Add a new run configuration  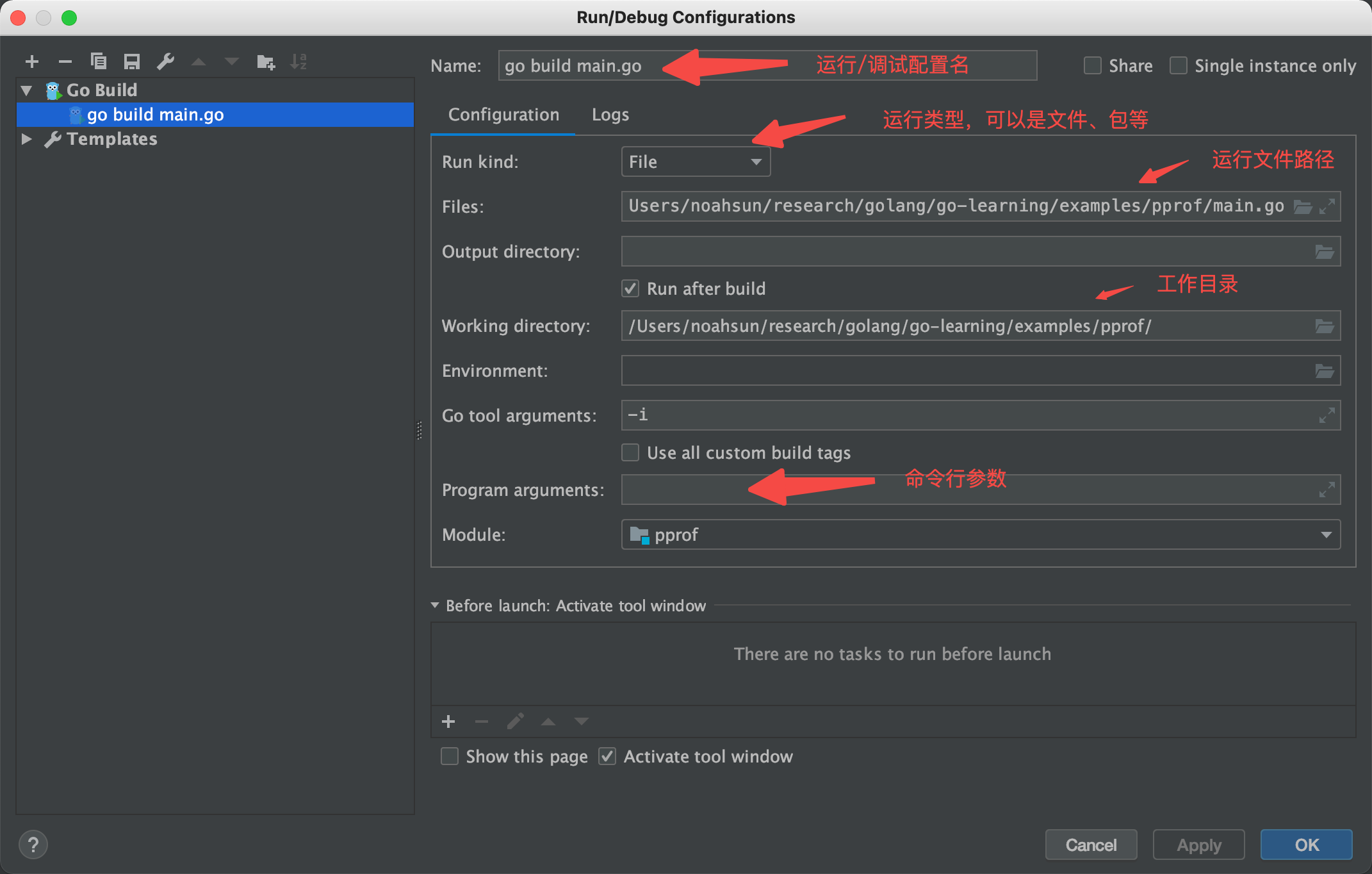coord(31,61)
